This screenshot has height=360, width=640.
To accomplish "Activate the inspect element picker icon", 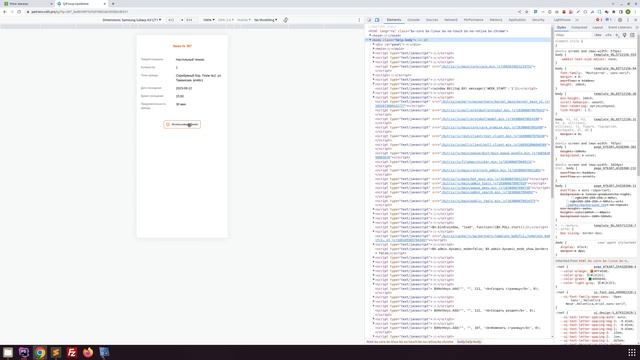I will (x=369, y=20).
